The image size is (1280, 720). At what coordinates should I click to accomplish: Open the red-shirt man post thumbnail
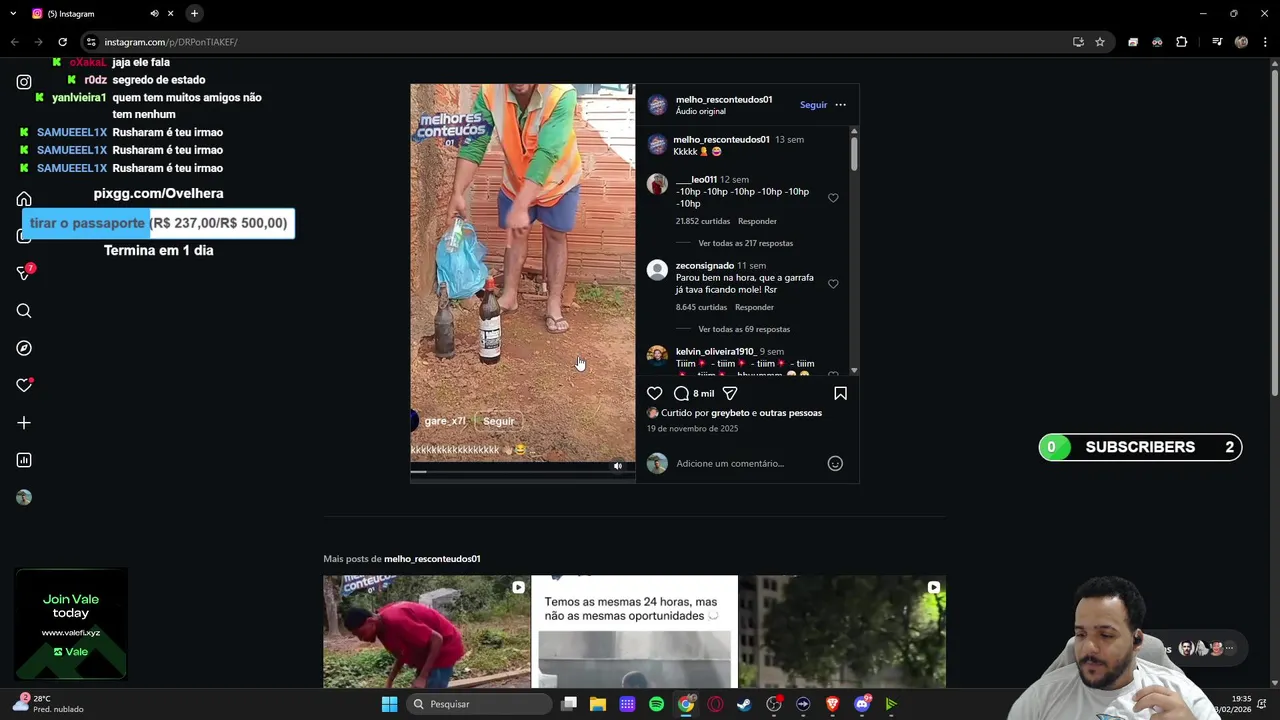click(427, 632)
